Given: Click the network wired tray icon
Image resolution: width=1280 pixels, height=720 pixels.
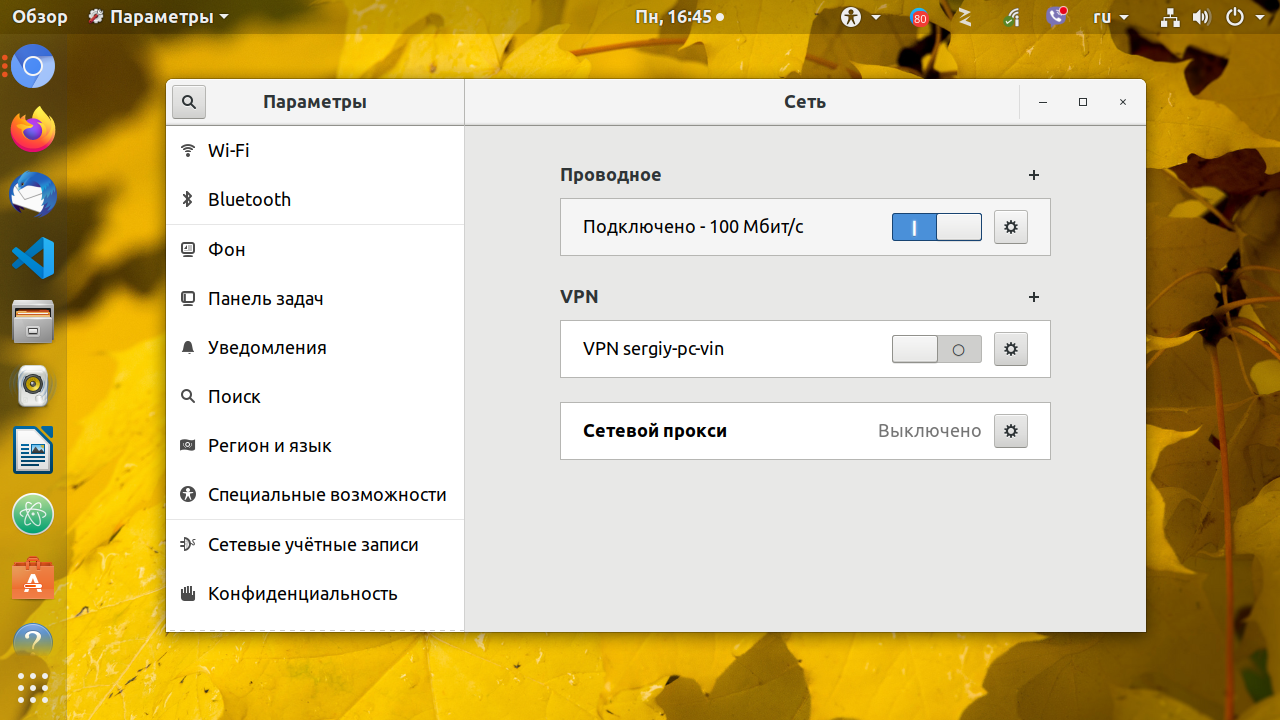Looking at the screenshot, I should [x=1170, y=17].
